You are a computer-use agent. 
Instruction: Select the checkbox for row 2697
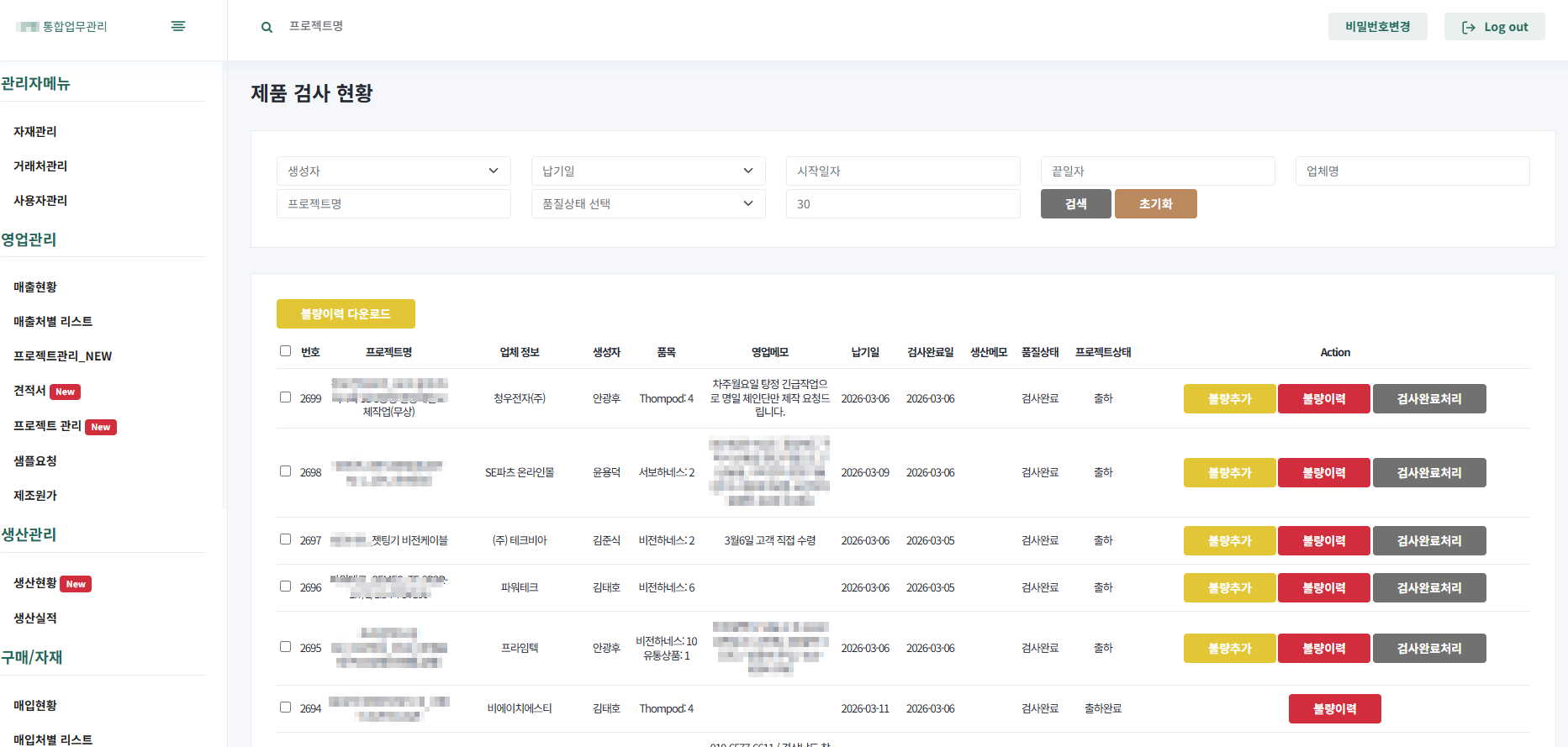285,539
